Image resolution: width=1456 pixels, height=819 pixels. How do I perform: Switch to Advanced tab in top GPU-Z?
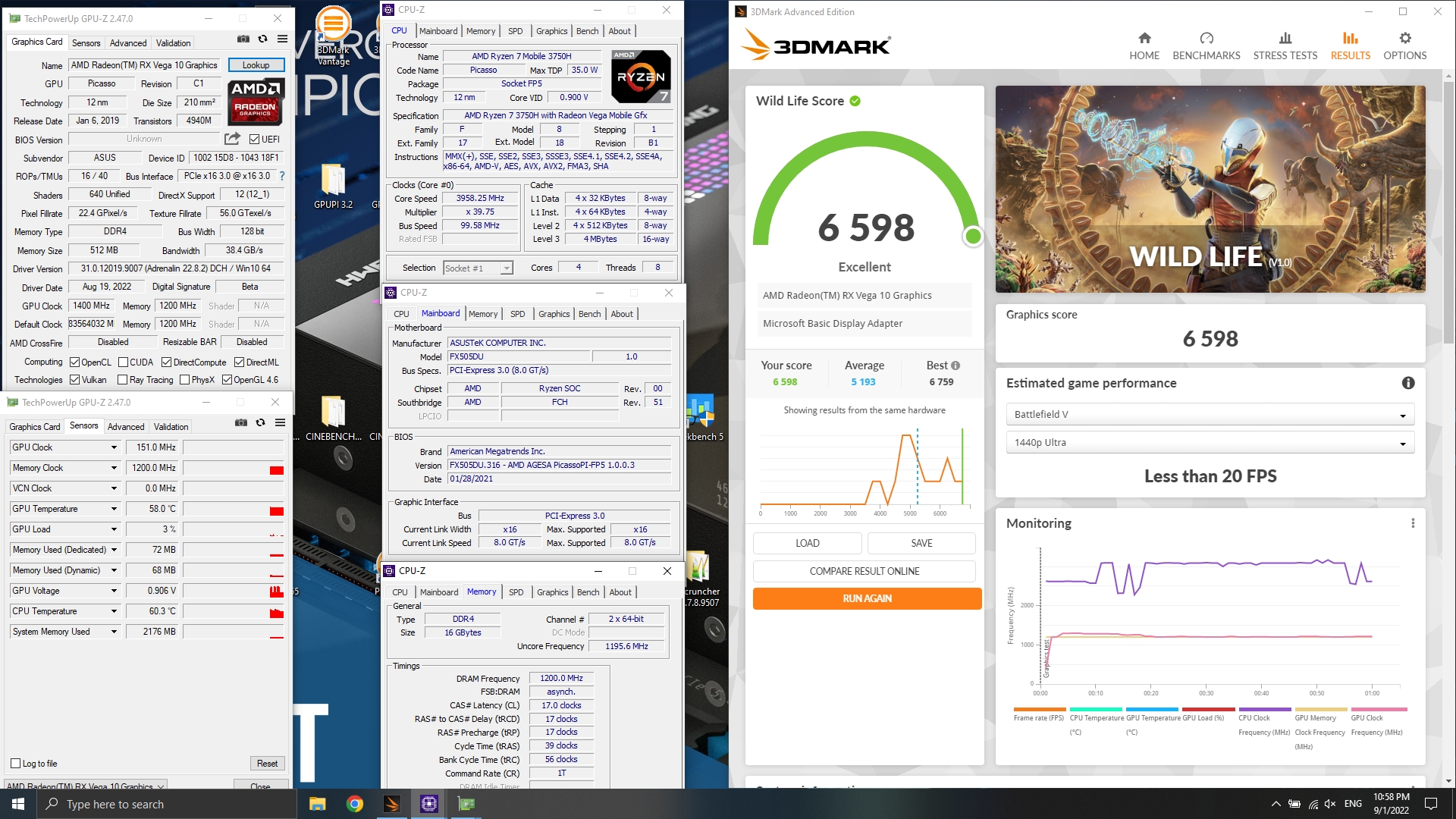[128, 43]
